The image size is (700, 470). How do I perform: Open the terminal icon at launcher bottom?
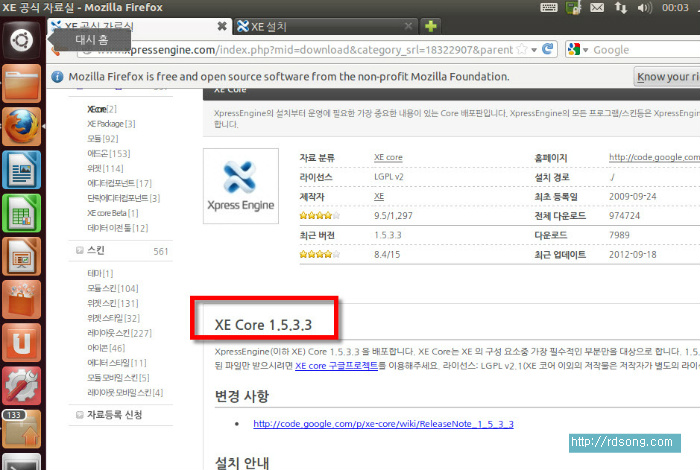(21, 462)
